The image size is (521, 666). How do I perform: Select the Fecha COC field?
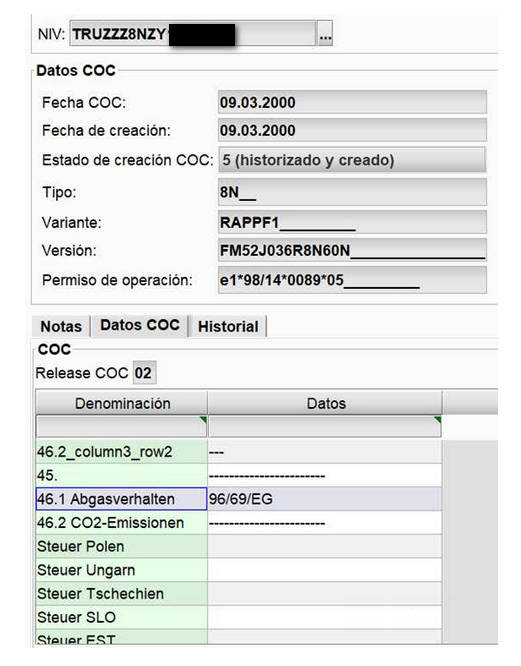pyautogui.click(x=352, y=102)
